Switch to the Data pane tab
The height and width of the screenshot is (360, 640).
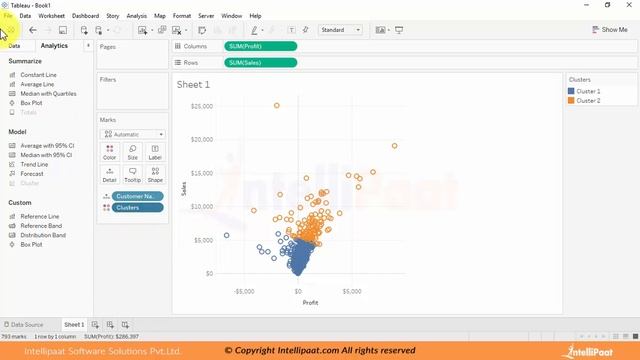click(14, 46)
